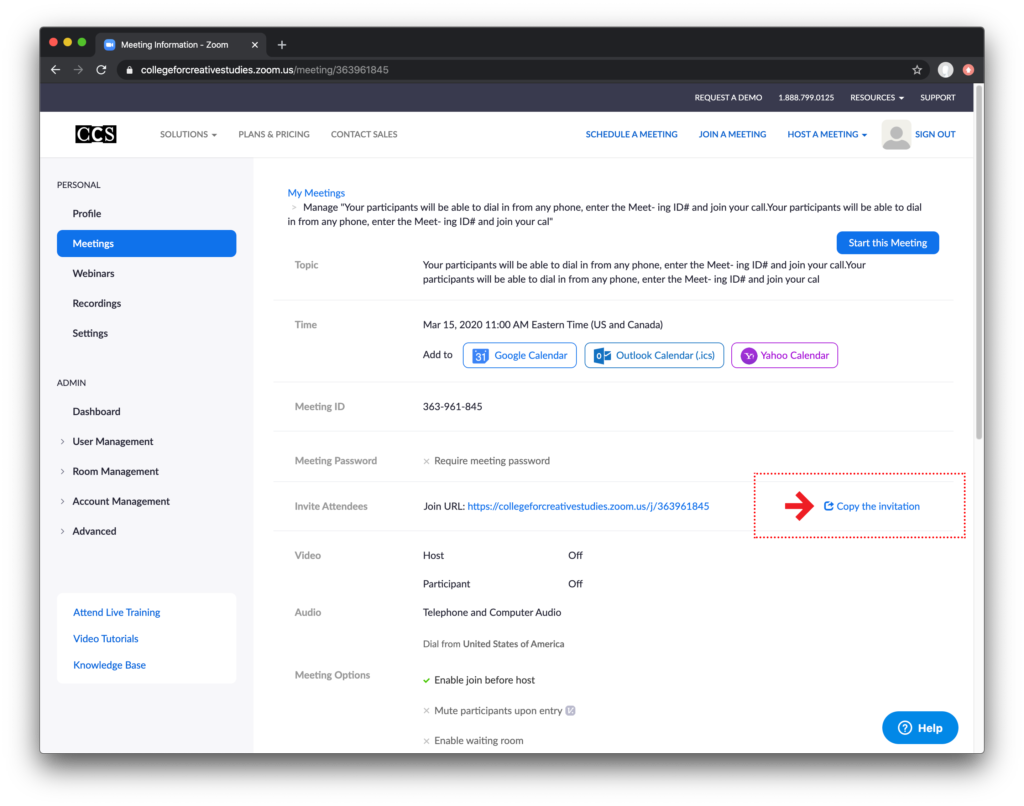Add meeting to Google Calendar
Image resolution: width=1024 pixels, height=806 pixels.
click(520, 355)
